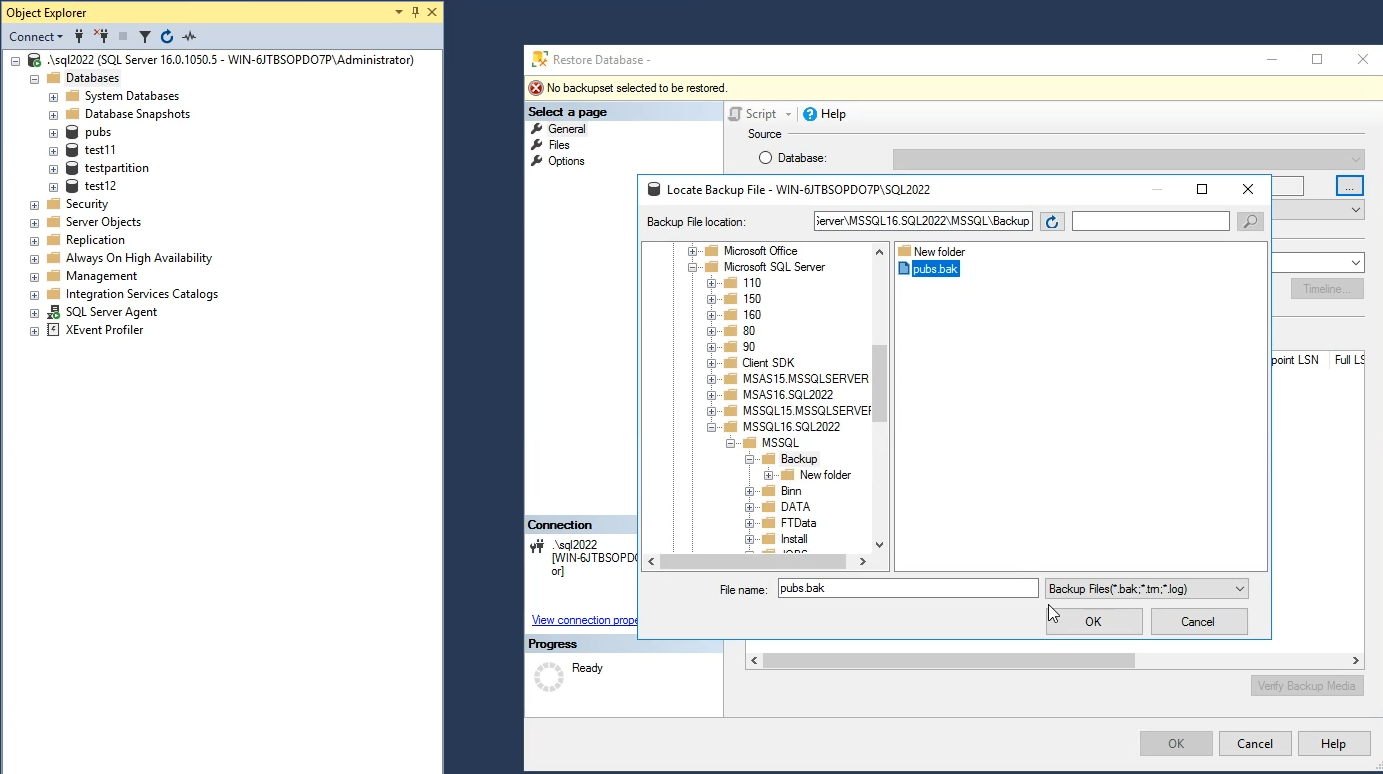Click the Script icon in Restore Database toolbar
This screenshot has height=774, width=1383.
(x=736, y=114)
